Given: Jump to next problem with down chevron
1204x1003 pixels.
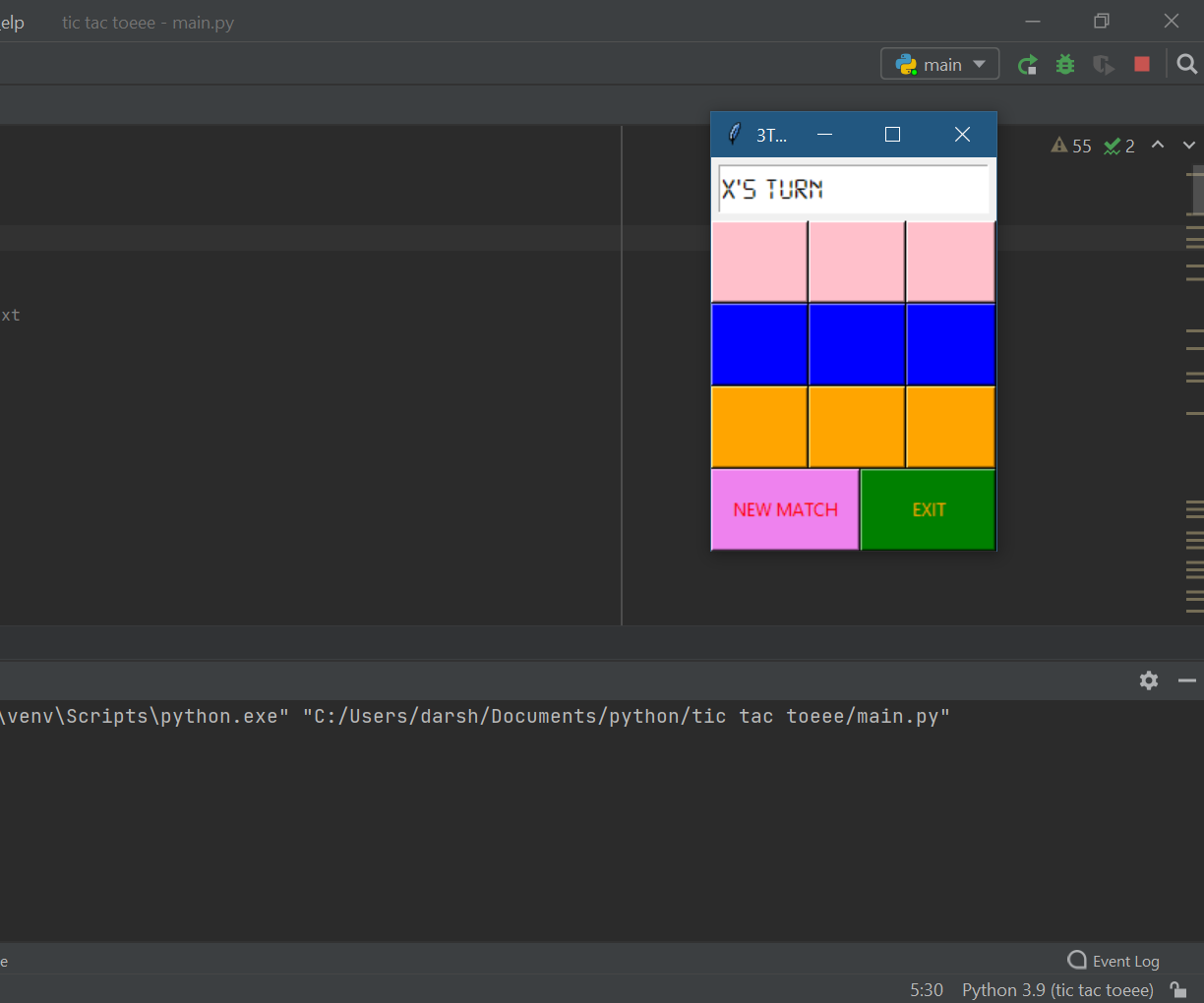Looking at the screenshot, I should point(1189,145).
